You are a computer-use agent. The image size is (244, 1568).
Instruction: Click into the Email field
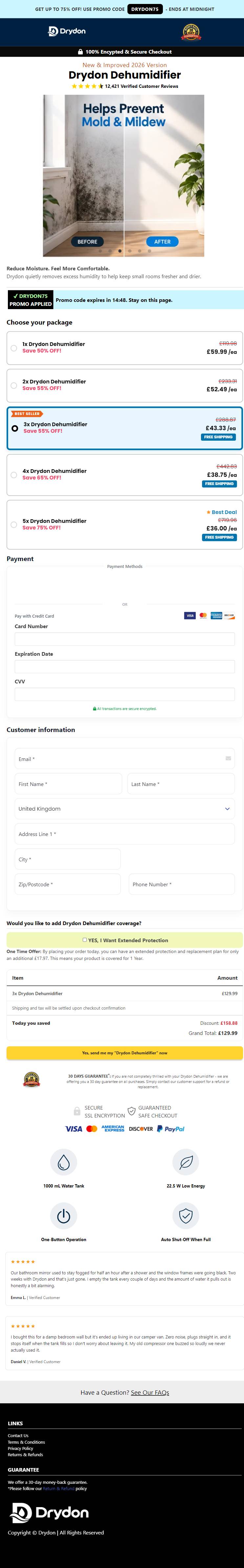click(125, 759)
